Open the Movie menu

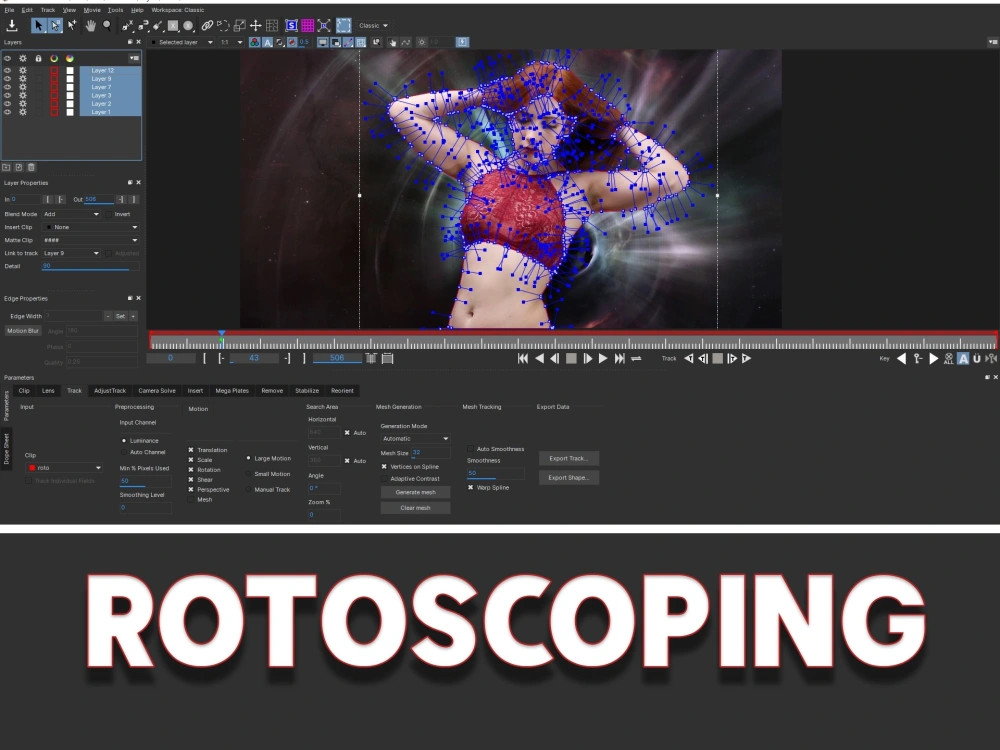coord(91,9)
